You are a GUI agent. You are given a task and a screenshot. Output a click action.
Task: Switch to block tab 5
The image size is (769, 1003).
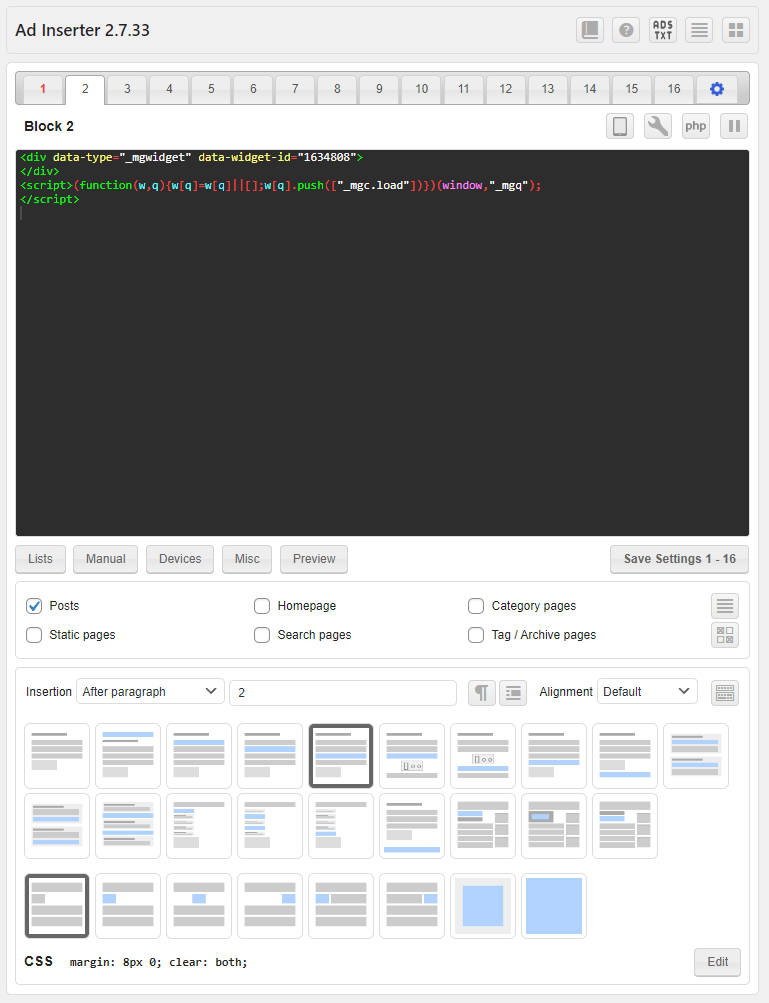(211, 89)
